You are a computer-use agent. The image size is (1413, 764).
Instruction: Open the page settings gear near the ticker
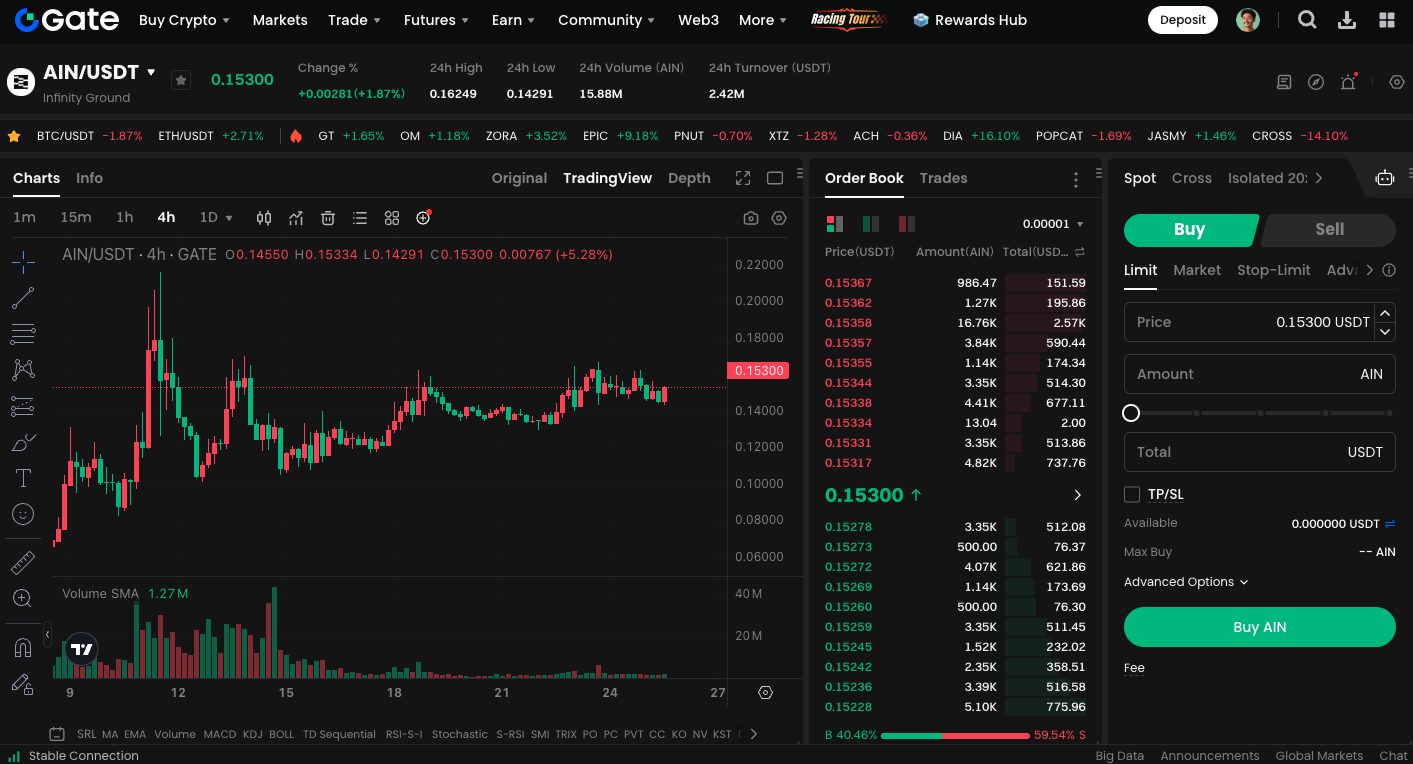(1397, 82)
